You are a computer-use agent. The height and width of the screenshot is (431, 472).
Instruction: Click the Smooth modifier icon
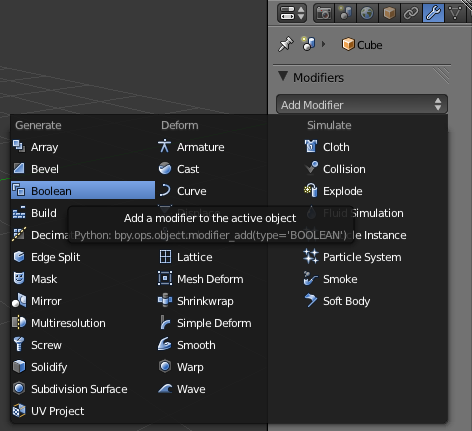165,345
